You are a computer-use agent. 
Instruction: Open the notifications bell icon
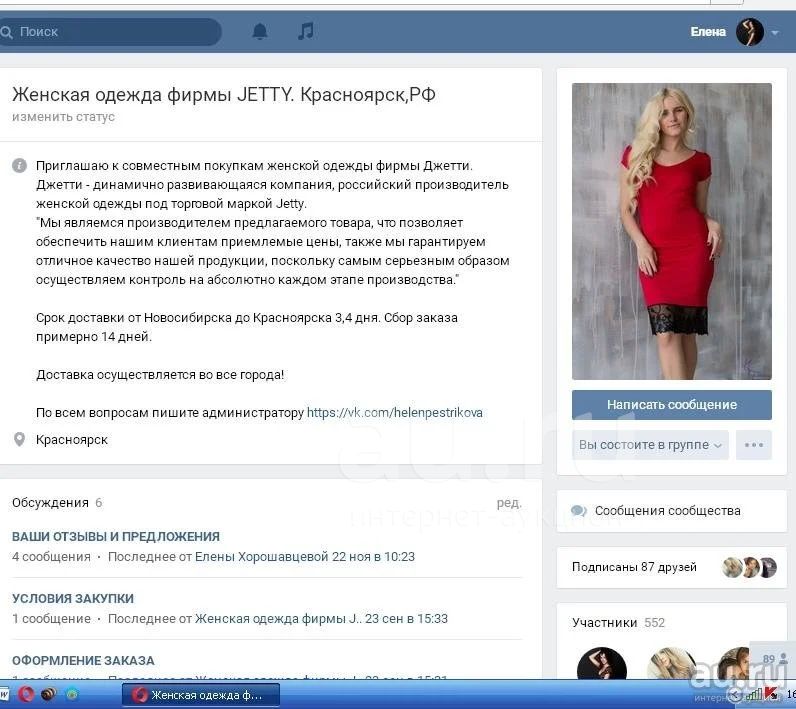260,31
